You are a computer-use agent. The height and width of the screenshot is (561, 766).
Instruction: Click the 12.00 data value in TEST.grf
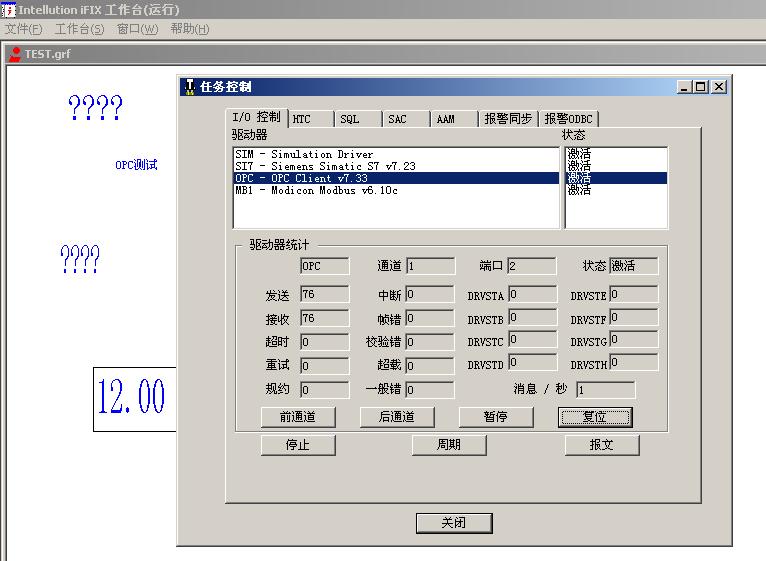[131, 396]
